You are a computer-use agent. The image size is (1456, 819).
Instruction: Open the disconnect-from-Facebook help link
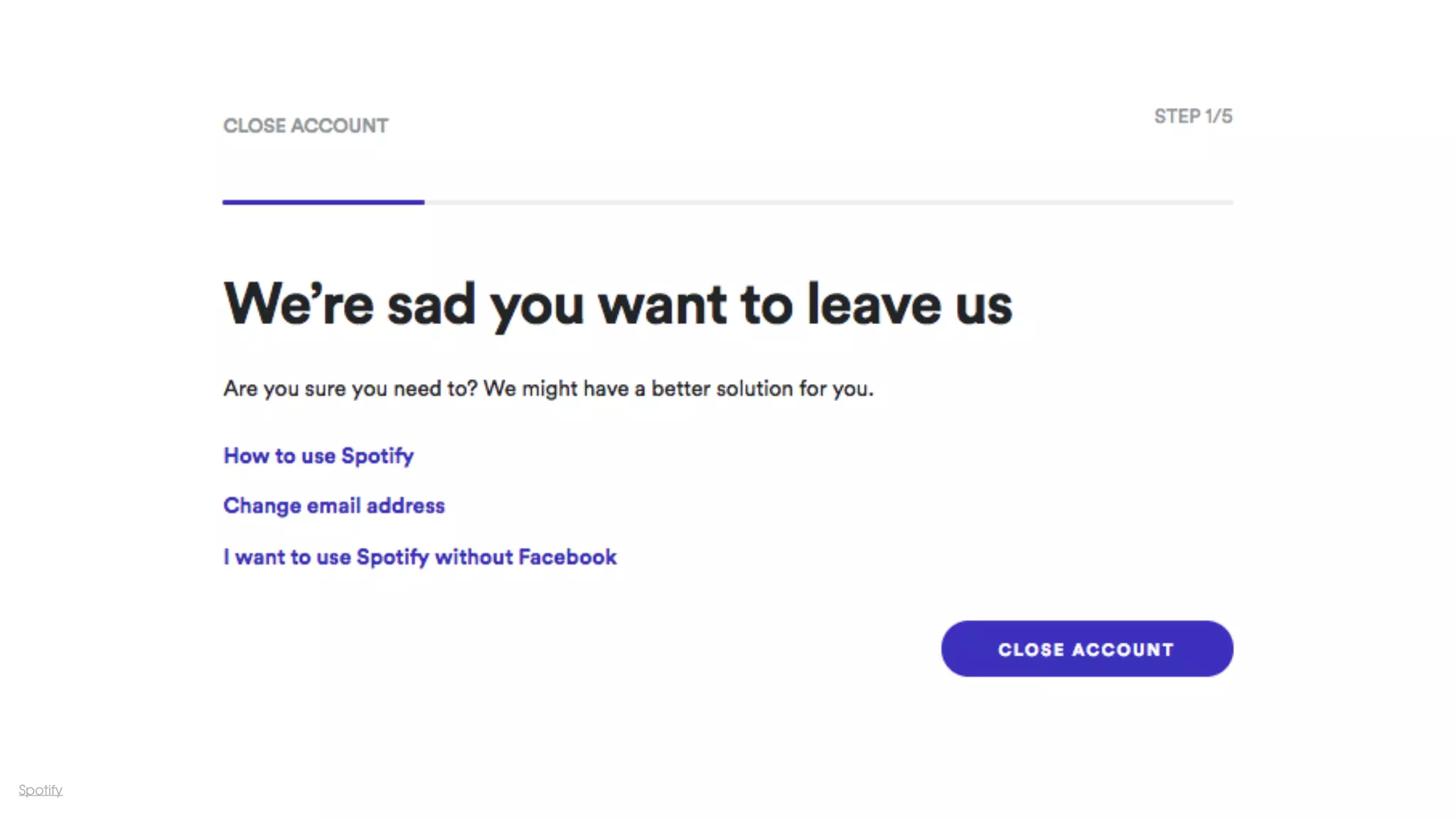point(420,557)
